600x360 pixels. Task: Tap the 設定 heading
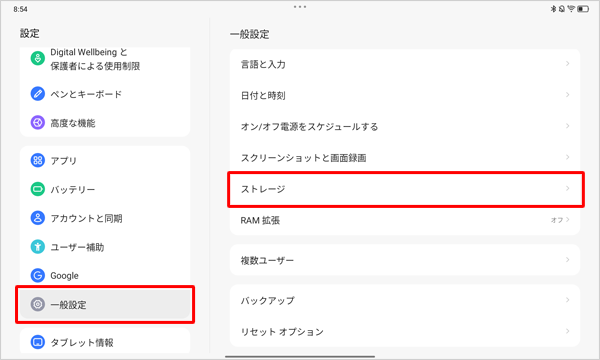(x=29, y=33)
